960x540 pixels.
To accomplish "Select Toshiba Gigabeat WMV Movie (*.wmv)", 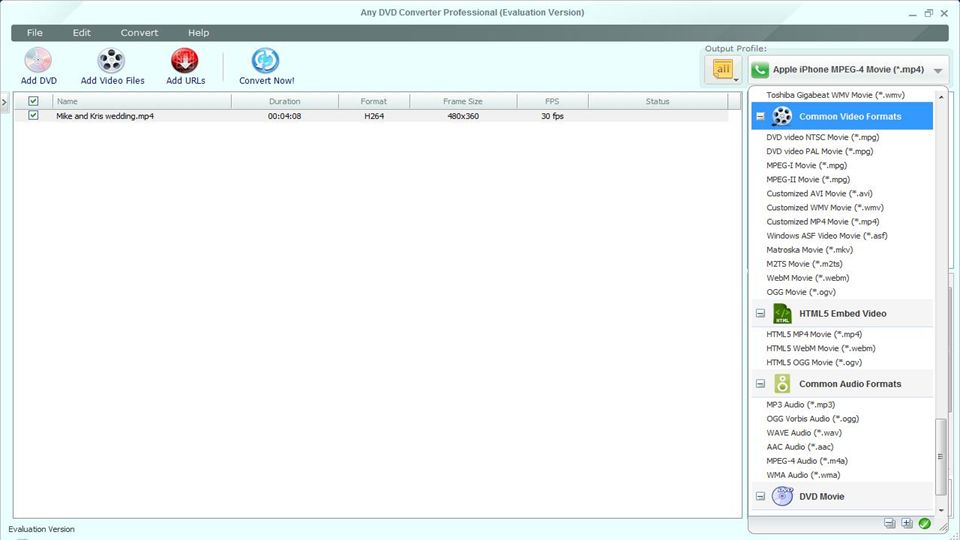I will pos(835,95).
